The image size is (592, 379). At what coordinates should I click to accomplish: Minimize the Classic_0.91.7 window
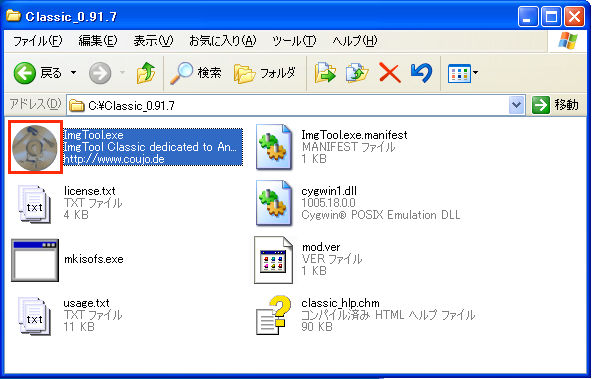(x=528, y=17)
